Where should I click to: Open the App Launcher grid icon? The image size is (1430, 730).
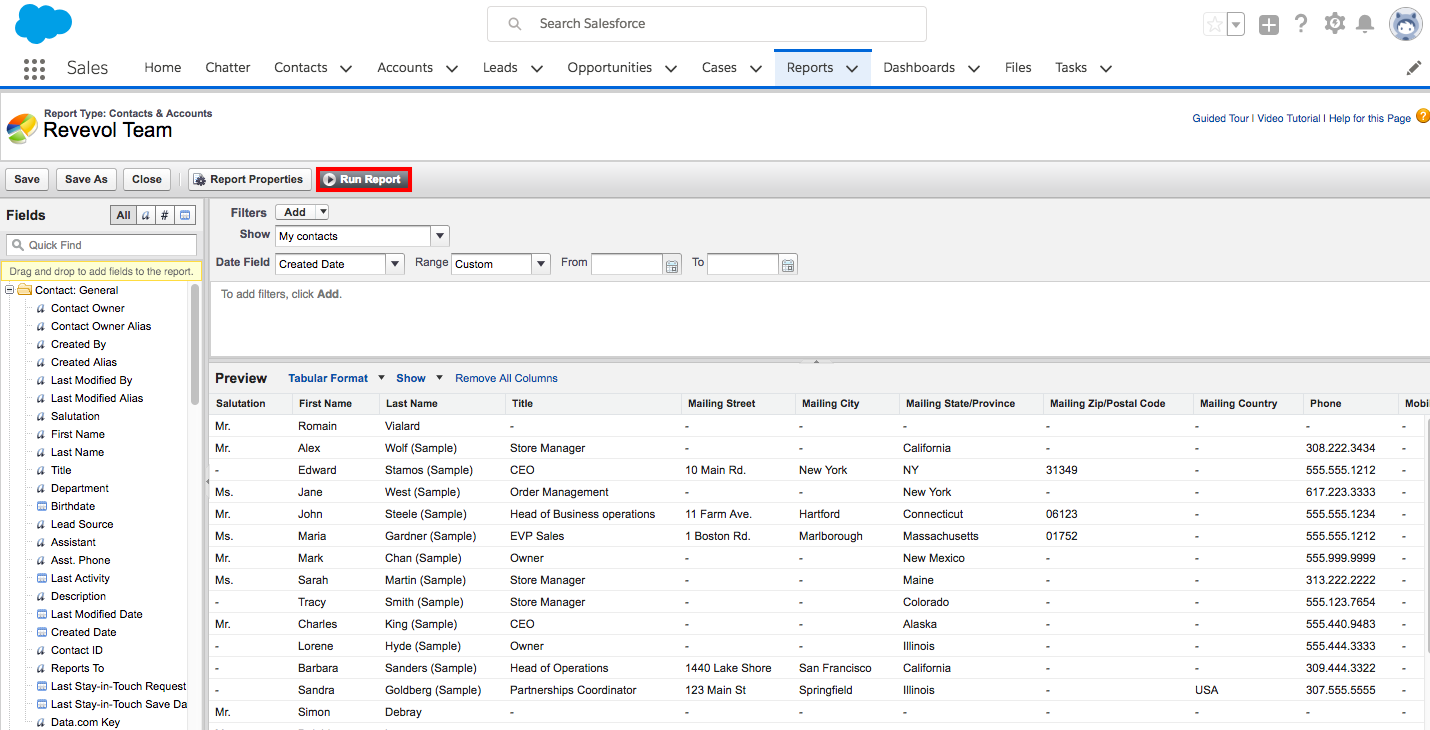click(x=34, y=68)
